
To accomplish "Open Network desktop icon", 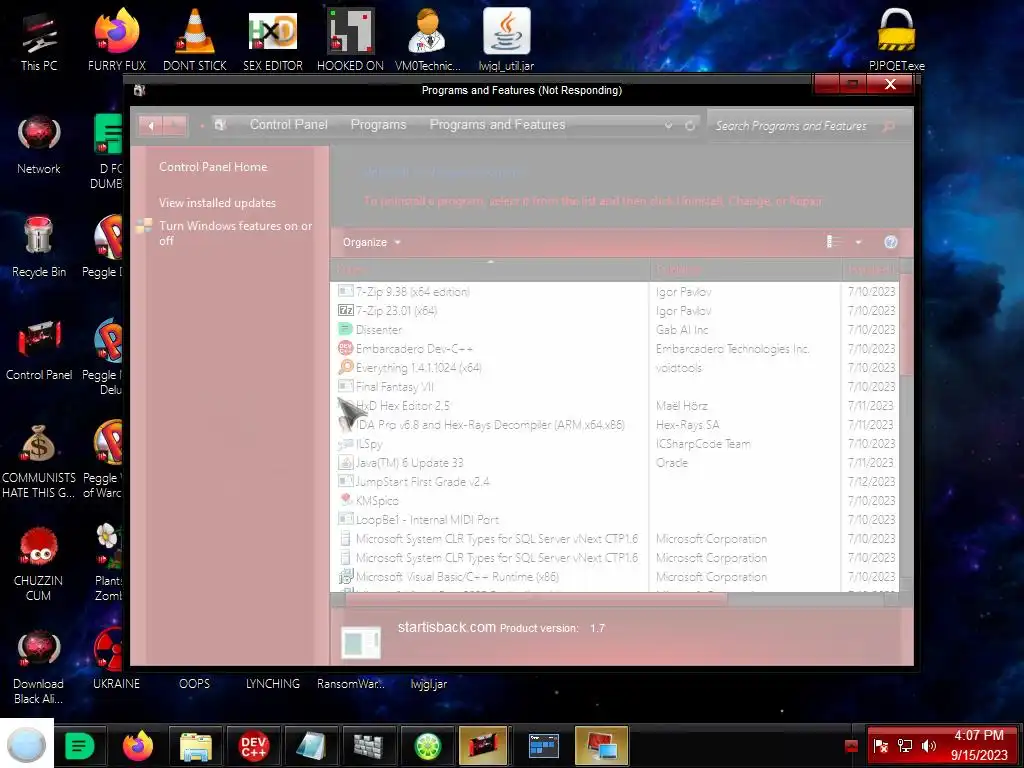I will pos(39,145).
